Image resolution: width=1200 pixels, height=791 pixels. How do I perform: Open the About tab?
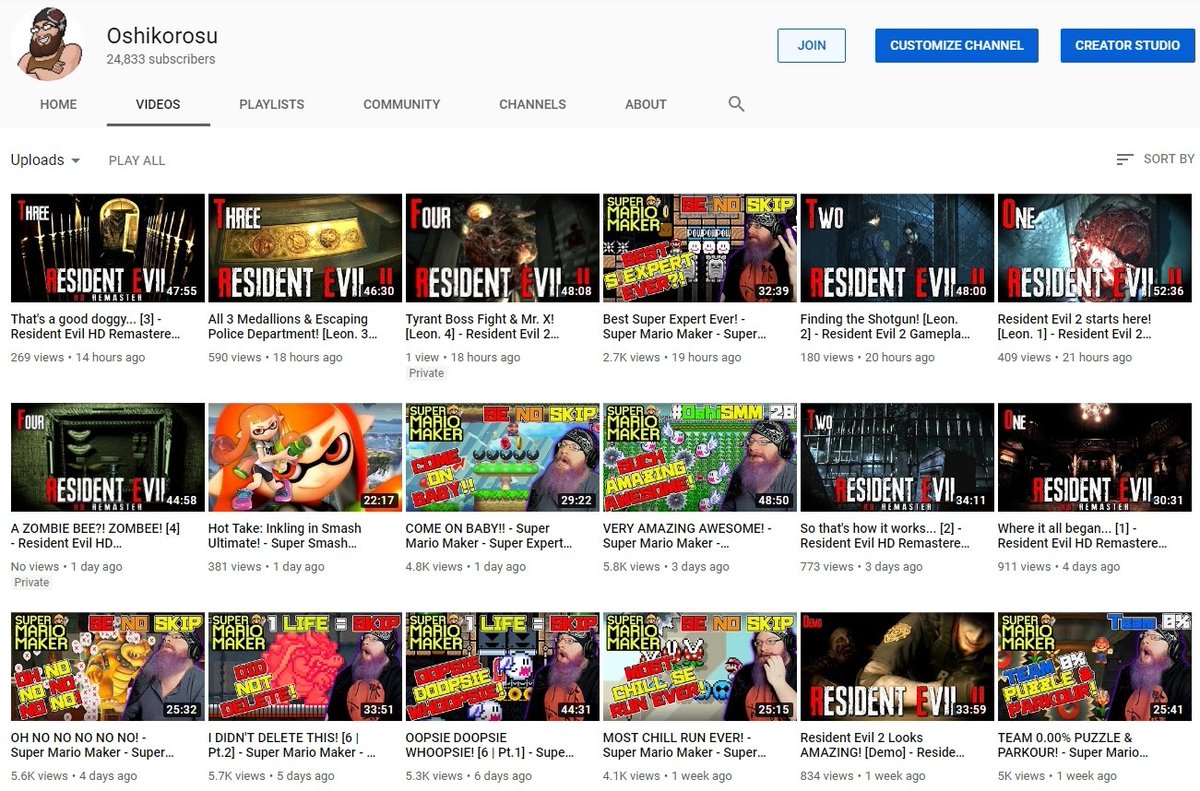(x=646, y=104)
